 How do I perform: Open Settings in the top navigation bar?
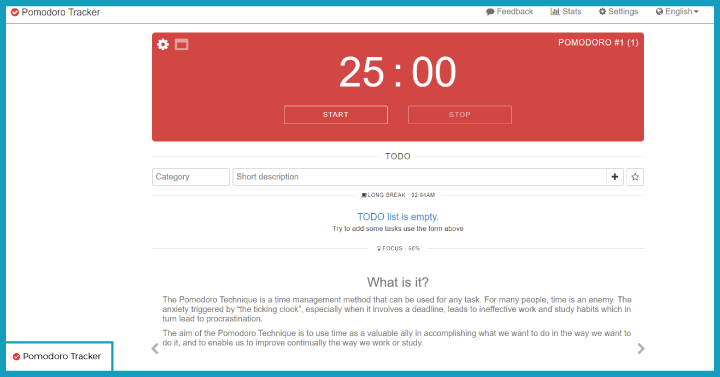pyautogui.click(x=619, y=11)
